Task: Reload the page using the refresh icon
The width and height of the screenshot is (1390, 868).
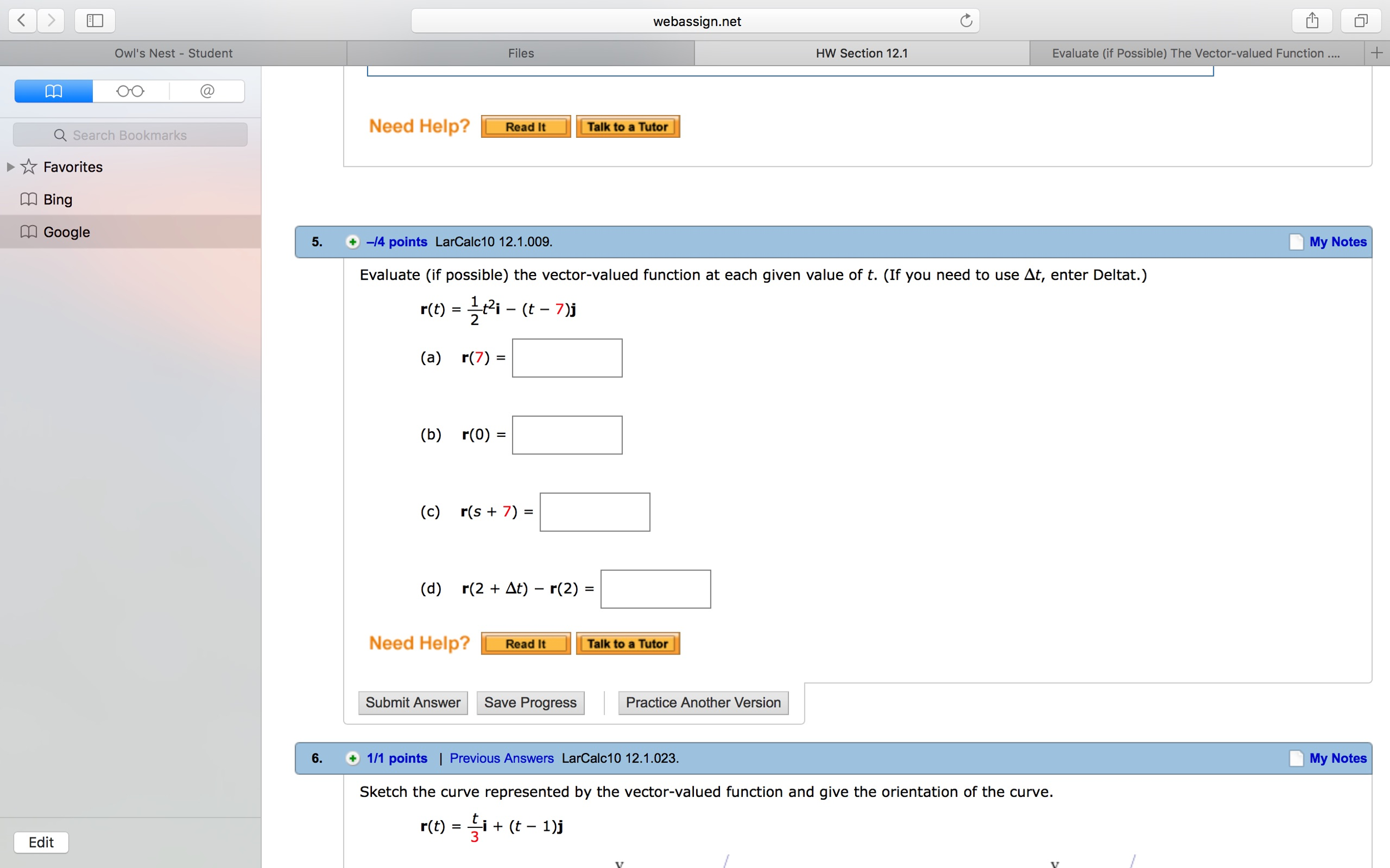Action: tap(965, 20)
